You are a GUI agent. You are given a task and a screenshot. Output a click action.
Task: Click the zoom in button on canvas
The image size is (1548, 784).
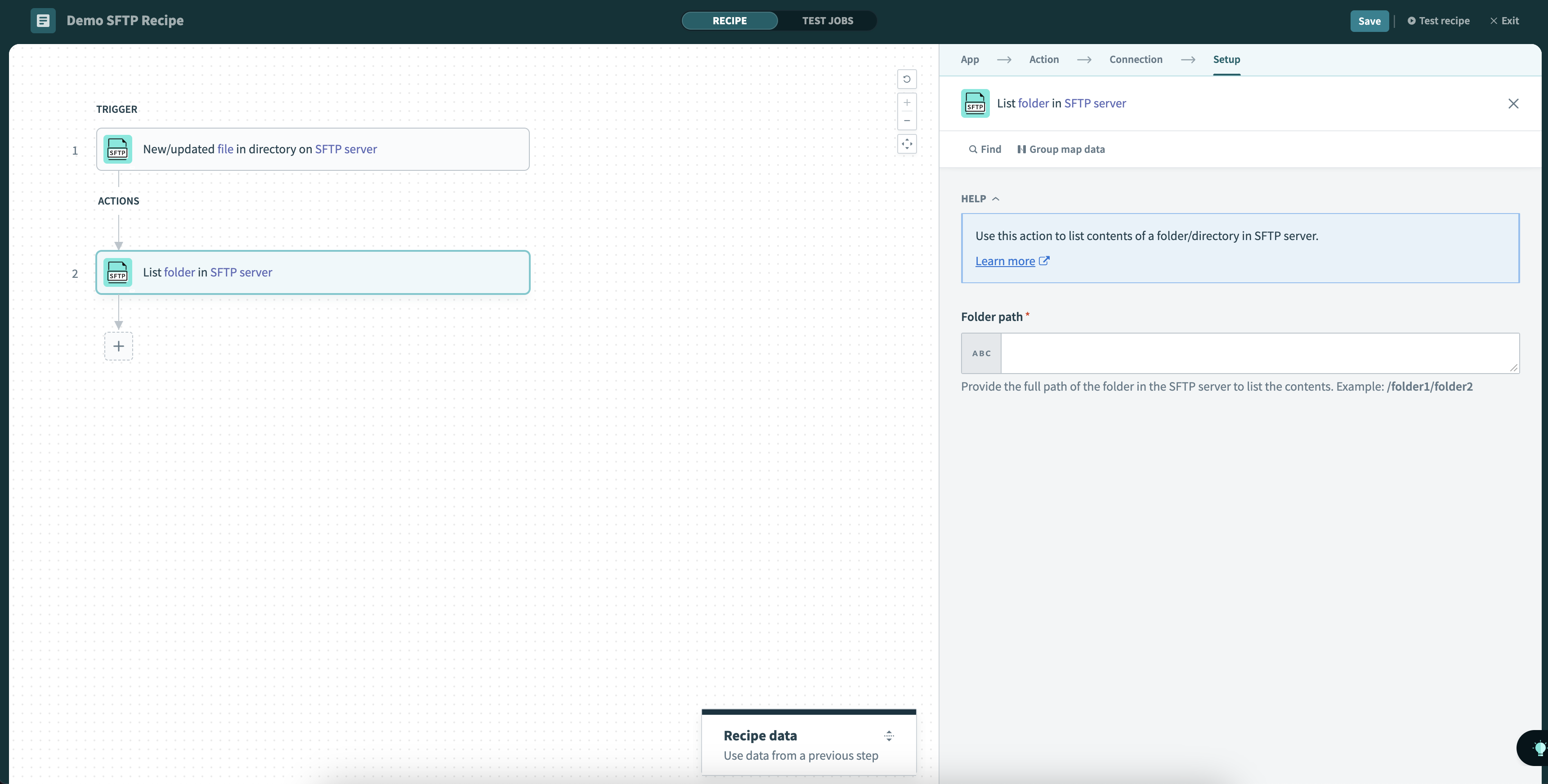pos(906,102)
